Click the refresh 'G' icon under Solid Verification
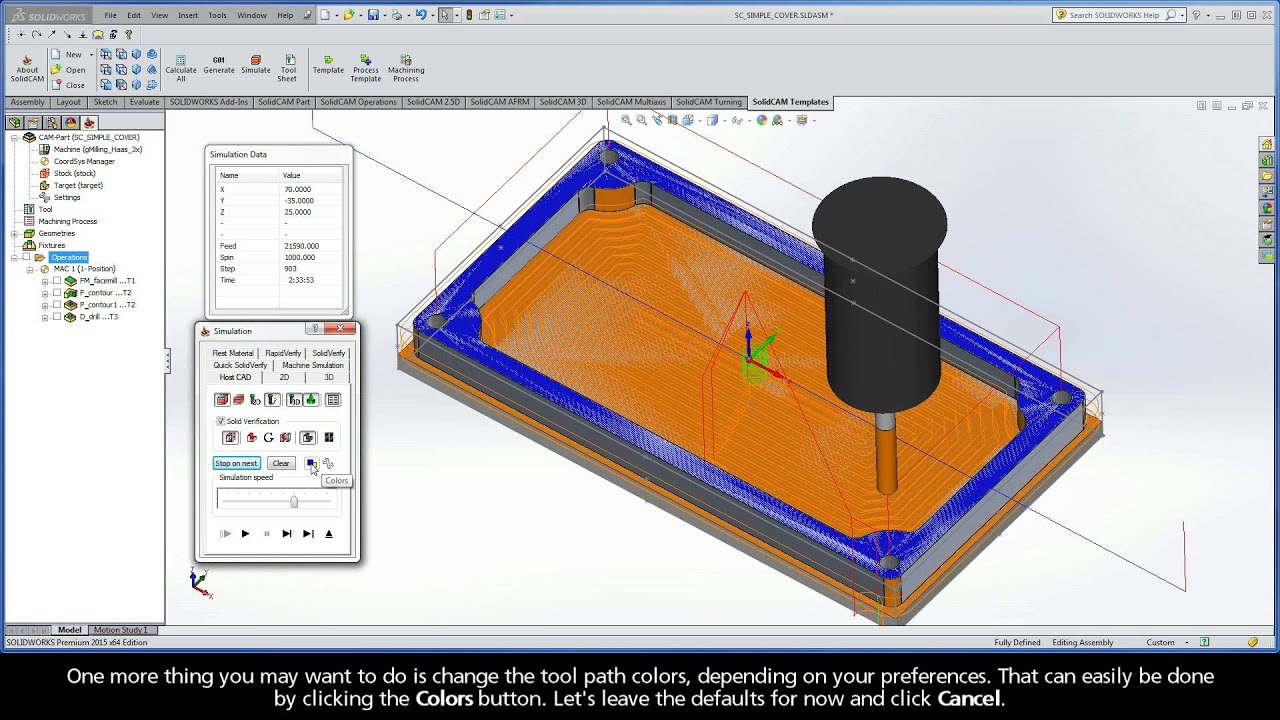 (x=268, y=438)
